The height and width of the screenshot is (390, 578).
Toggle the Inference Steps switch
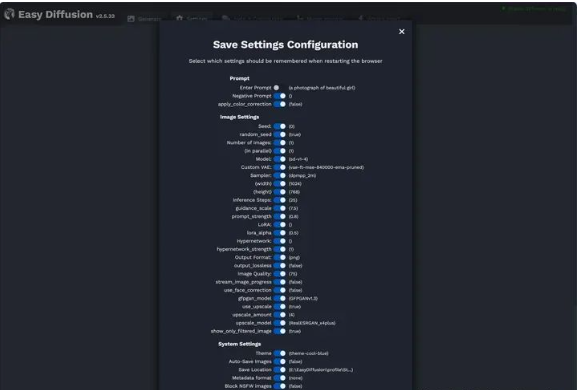(x=279, y=200)
